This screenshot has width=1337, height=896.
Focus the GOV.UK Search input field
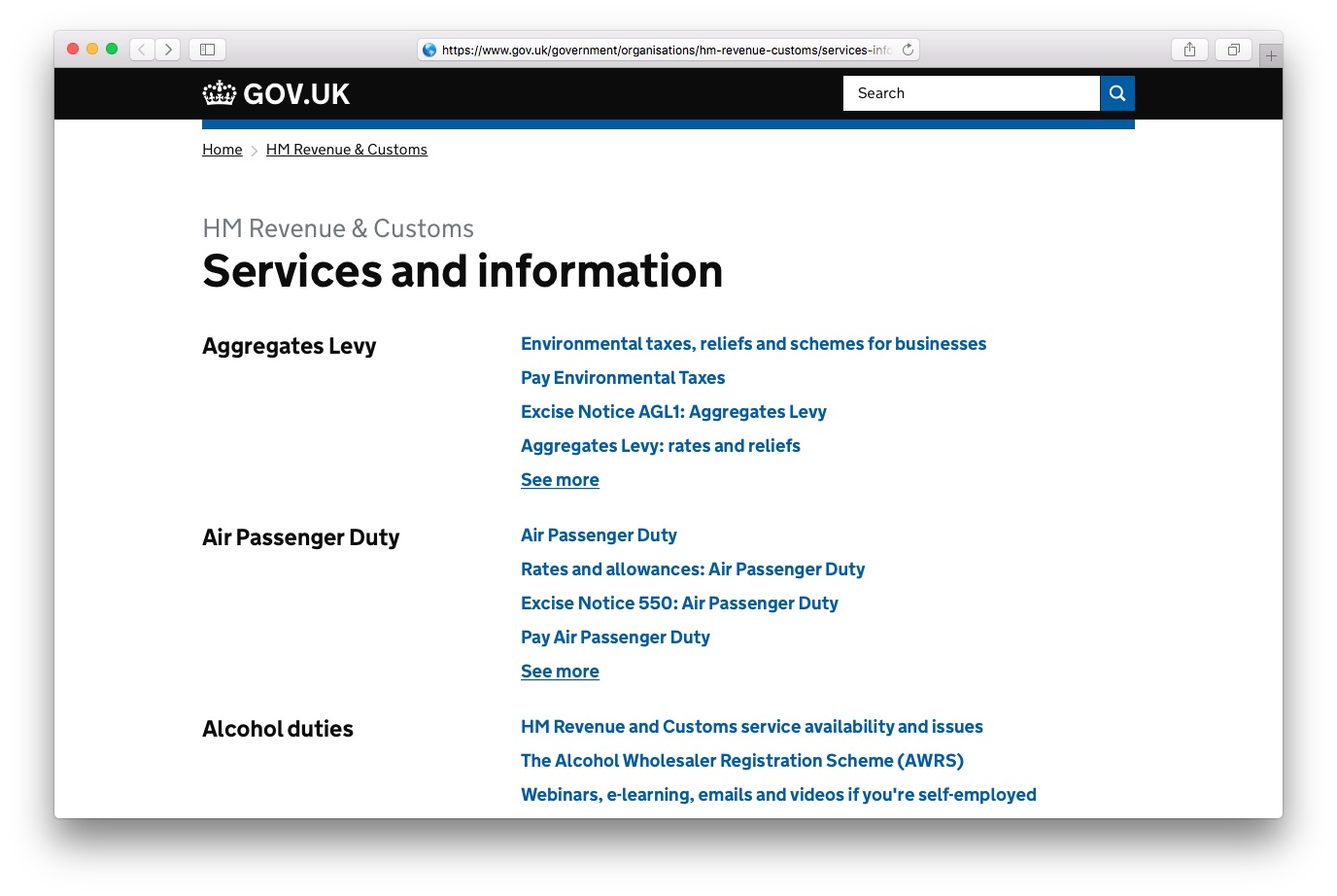click(x=972, y=93)
